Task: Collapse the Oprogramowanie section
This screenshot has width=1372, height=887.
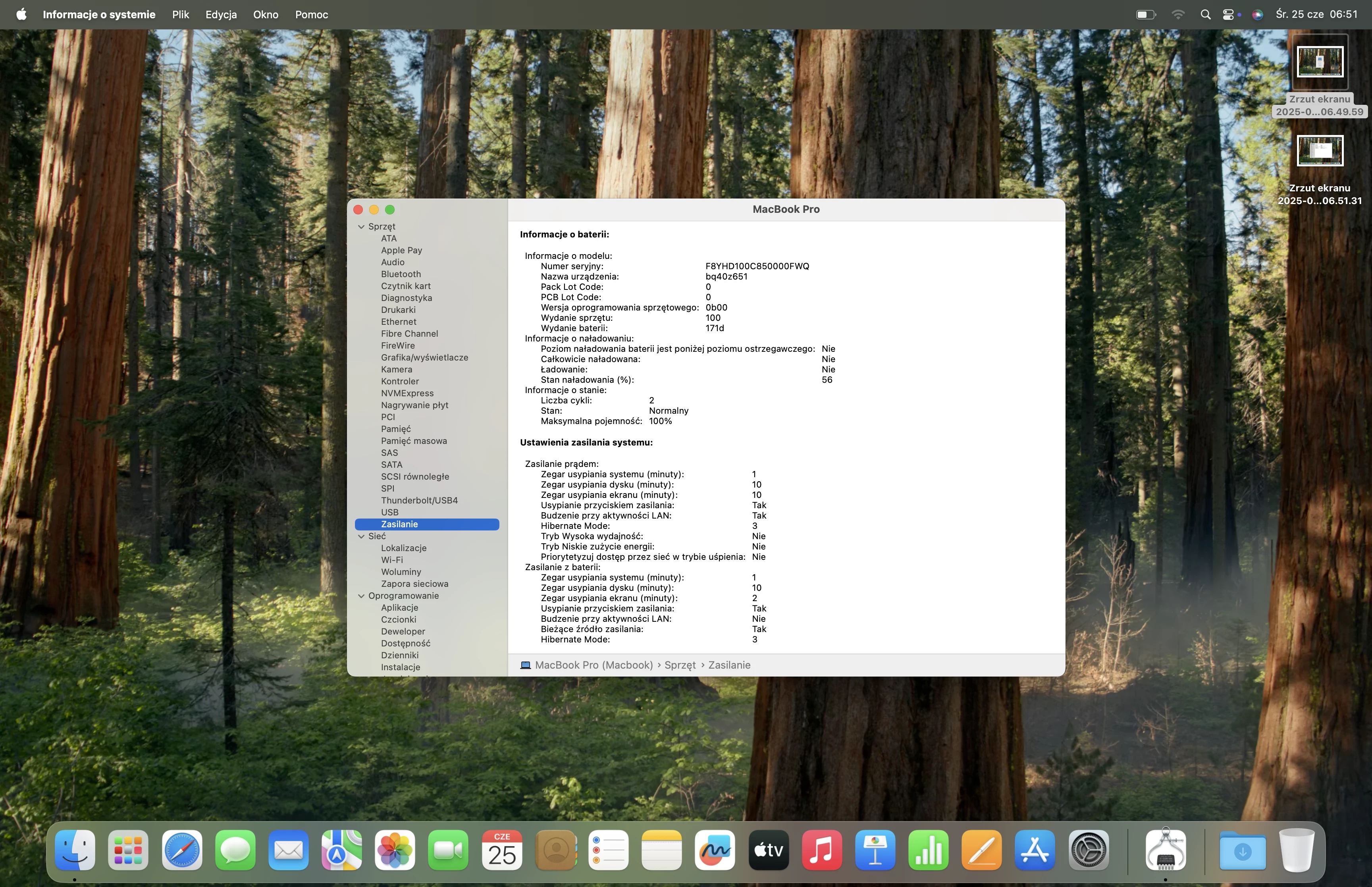Action: (x=362, y=596)
